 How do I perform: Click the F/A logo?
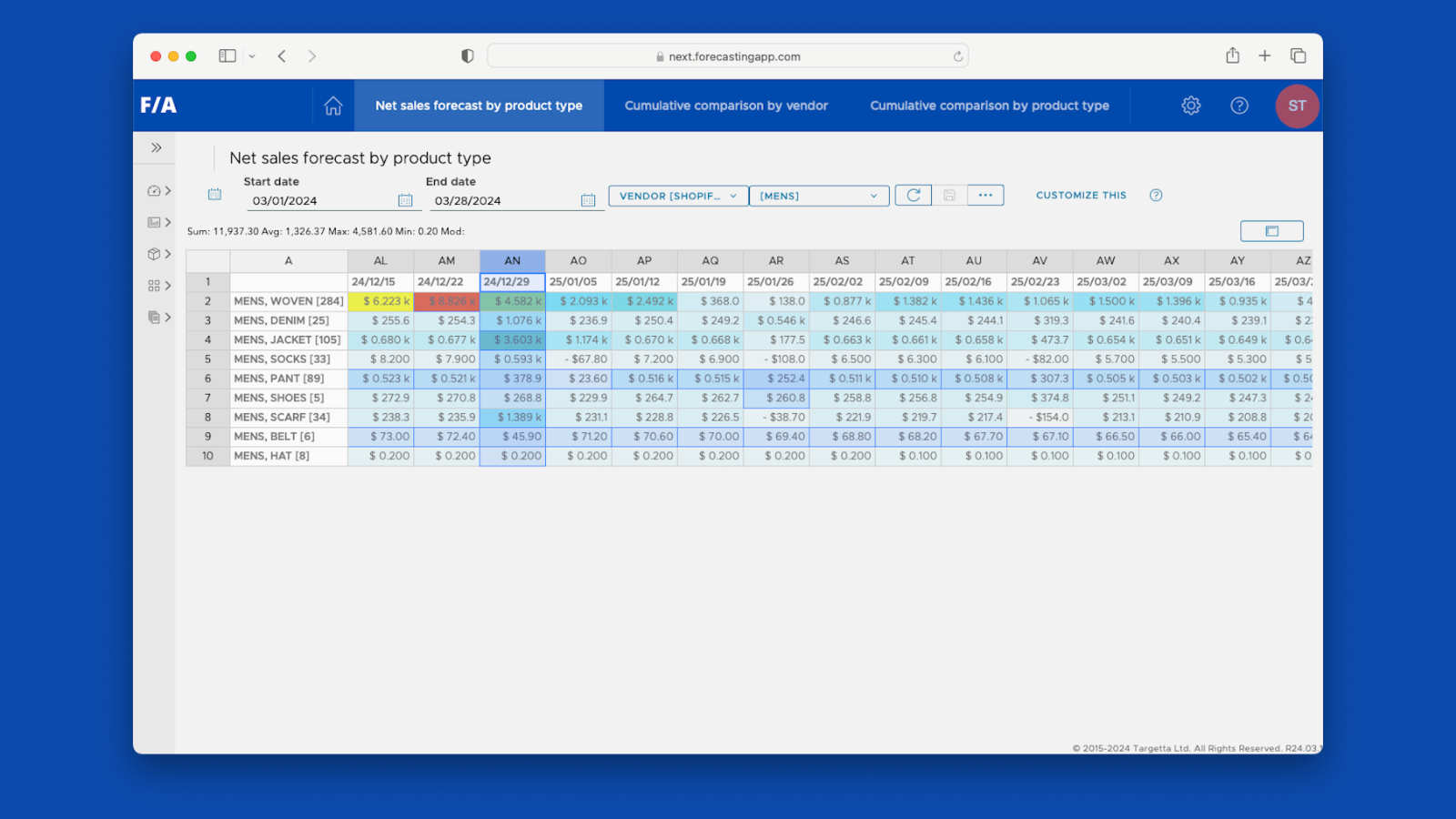pos(158,106)
